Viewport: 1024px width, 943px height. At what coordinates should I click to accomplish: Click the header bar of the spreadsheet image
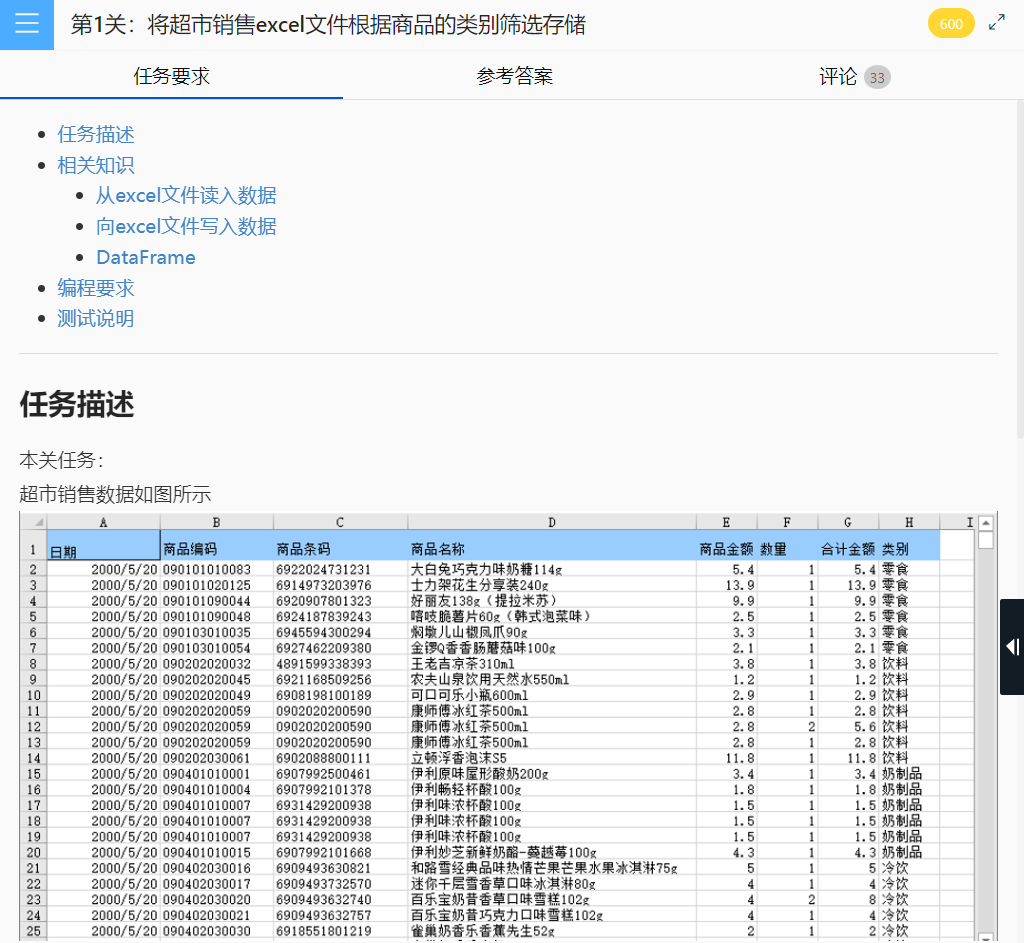[x=500, y=521]
